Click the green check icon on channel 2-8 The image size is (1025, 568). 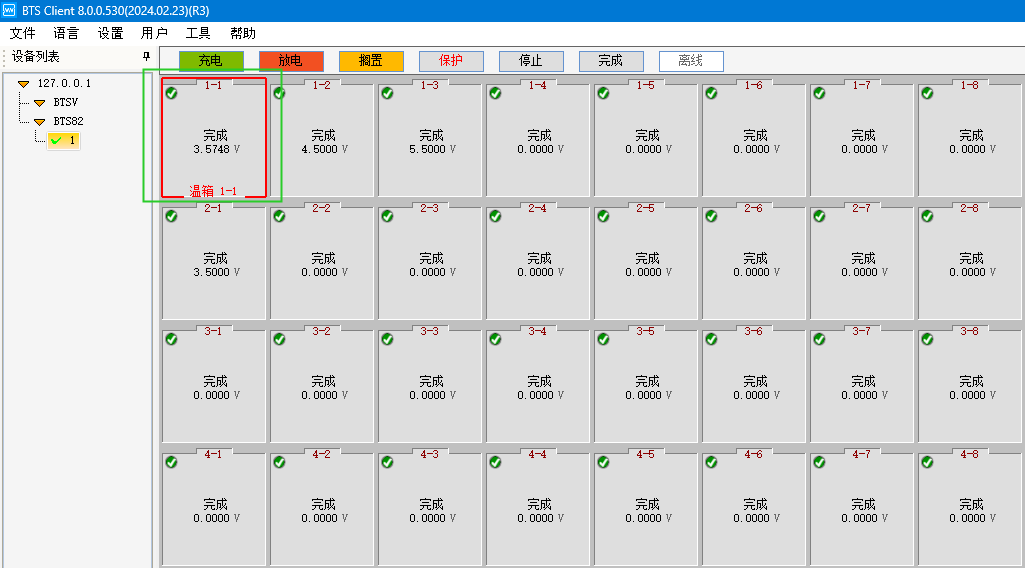927,216
